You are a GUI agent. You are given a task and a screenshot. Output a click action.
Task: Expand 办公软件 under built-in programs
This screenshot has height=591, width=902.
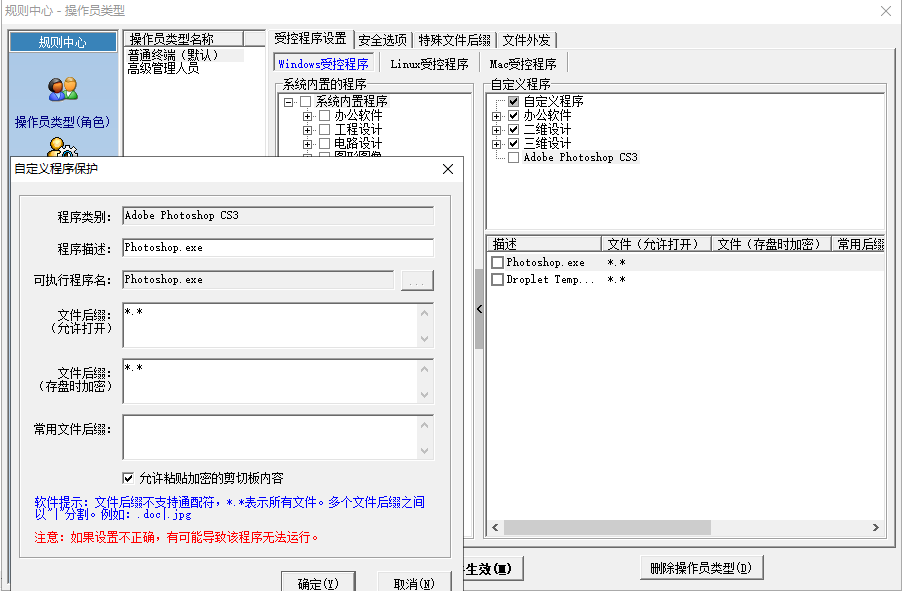click(x=307, y=116)
